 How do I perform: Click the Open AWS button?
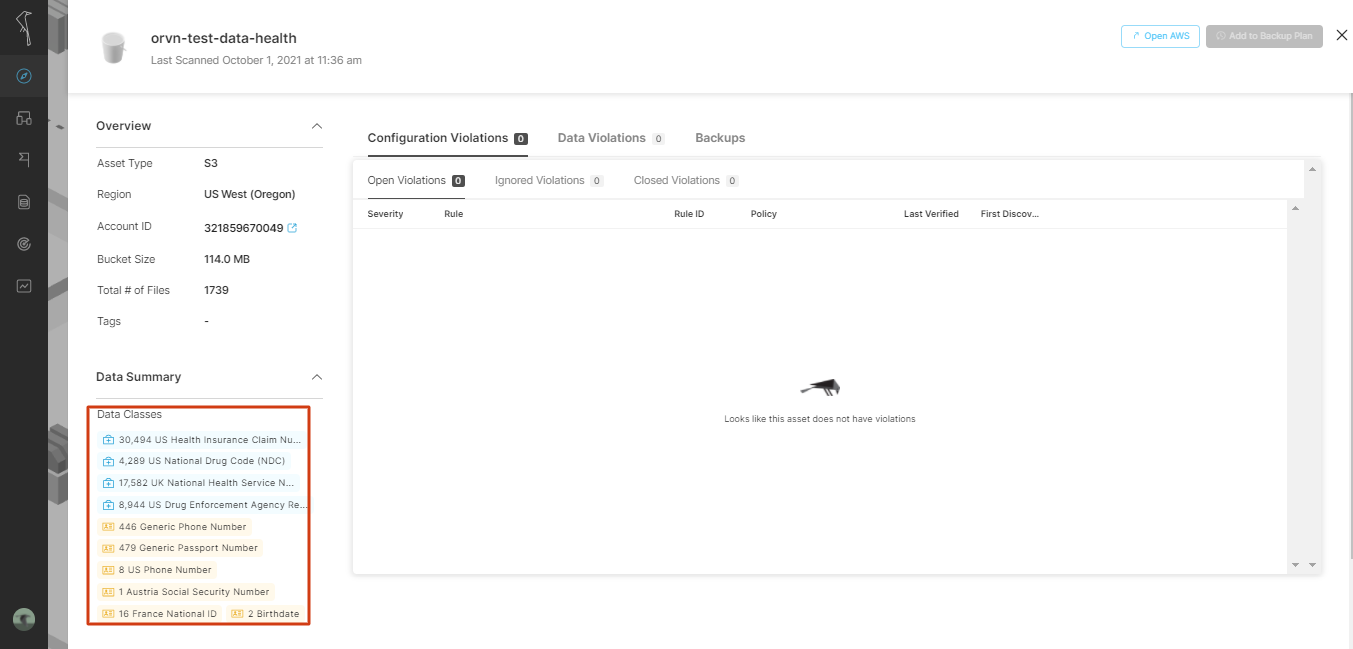(1160, 36)
